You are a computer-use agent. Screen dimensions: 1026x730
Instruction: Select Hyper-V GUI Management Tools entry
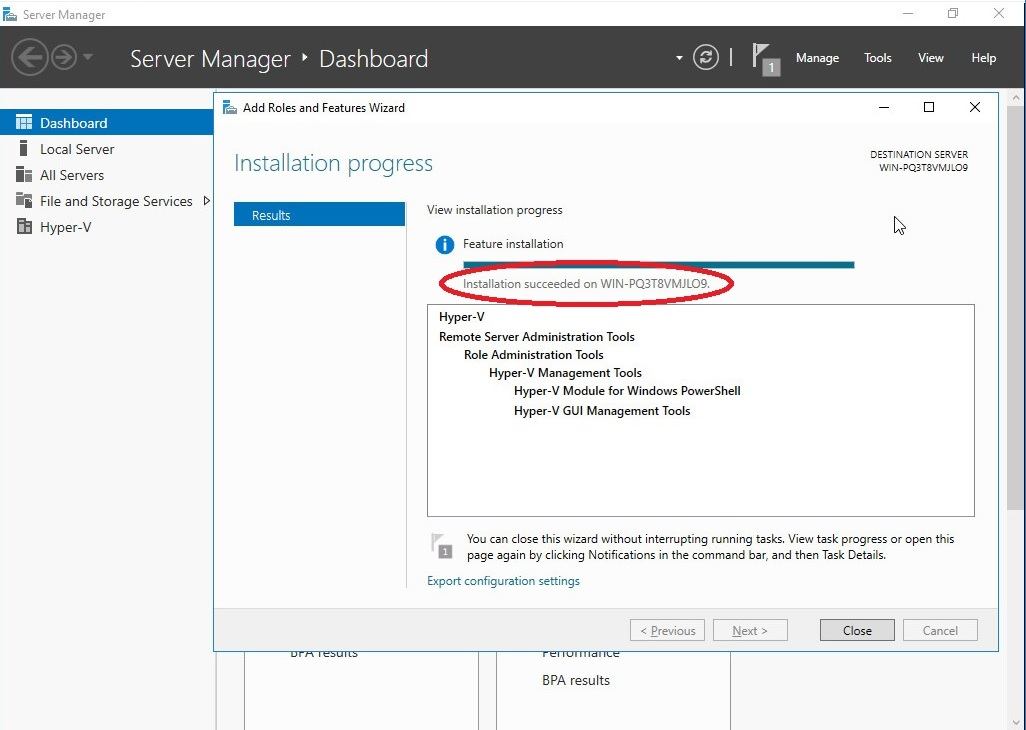pos(602,411)
